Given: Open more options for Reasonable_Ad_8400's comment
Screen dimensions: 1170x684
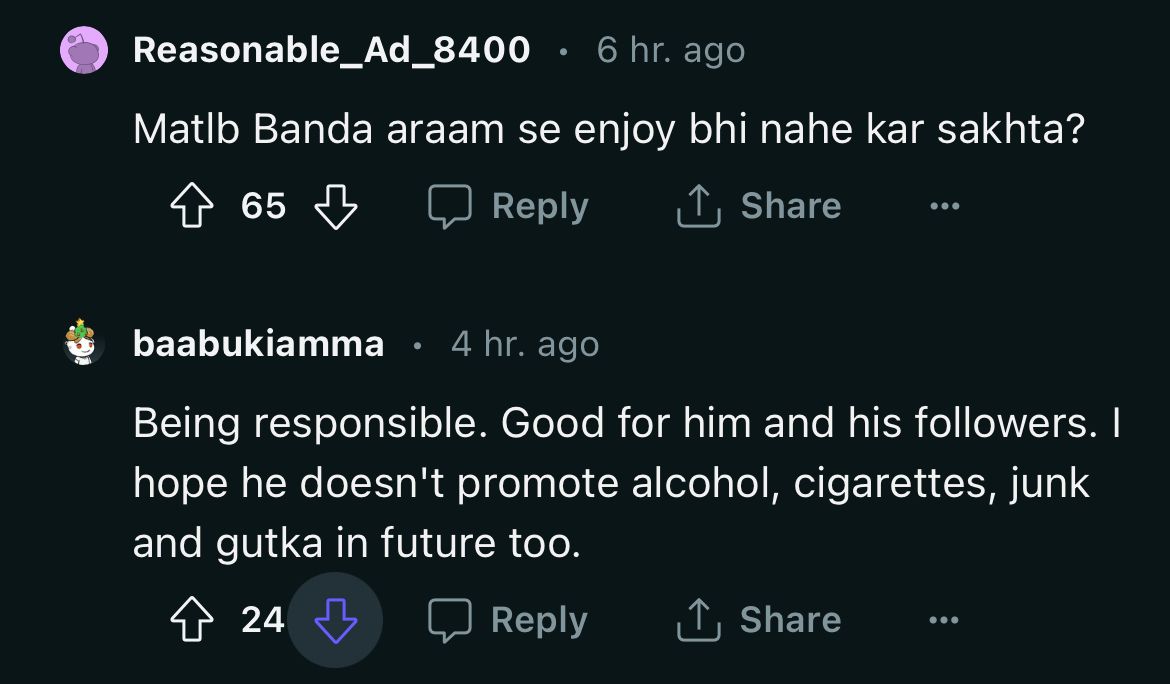Looking at the screenshot, I should pyautogui.click(x=944, y=207).
